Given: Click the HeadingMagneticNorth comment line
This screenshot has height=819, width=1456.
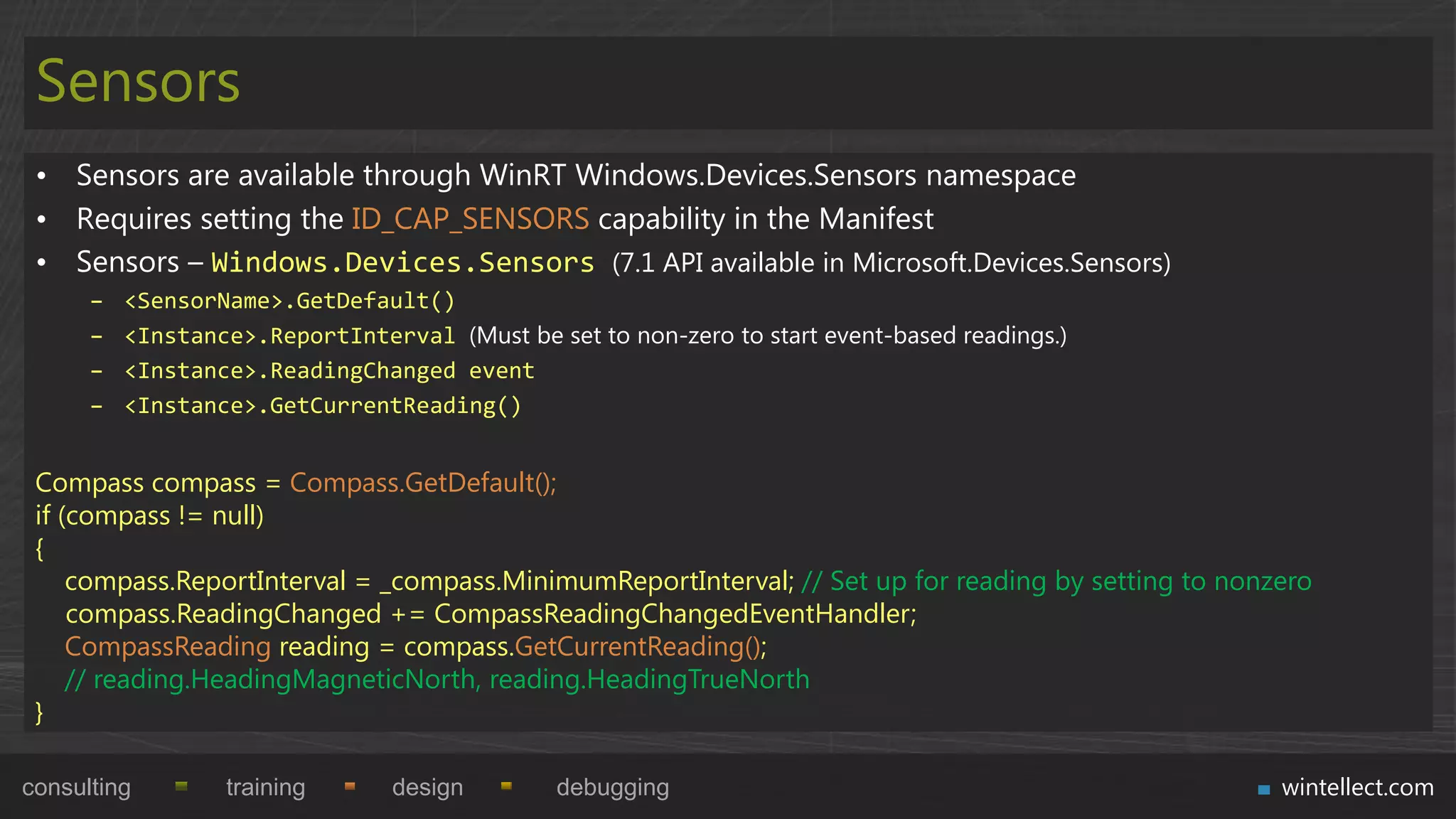Looking at the screenshot, I should click(x=437, y=680).
